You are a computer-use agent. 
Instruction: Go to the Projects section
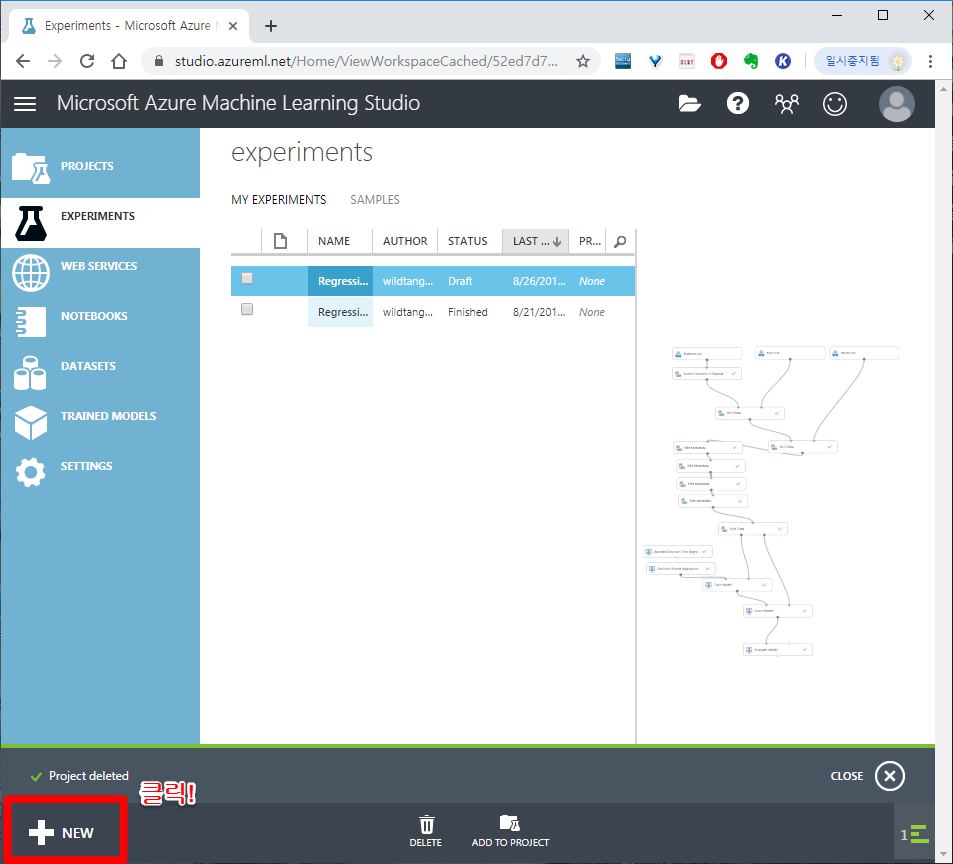(100, 166)
